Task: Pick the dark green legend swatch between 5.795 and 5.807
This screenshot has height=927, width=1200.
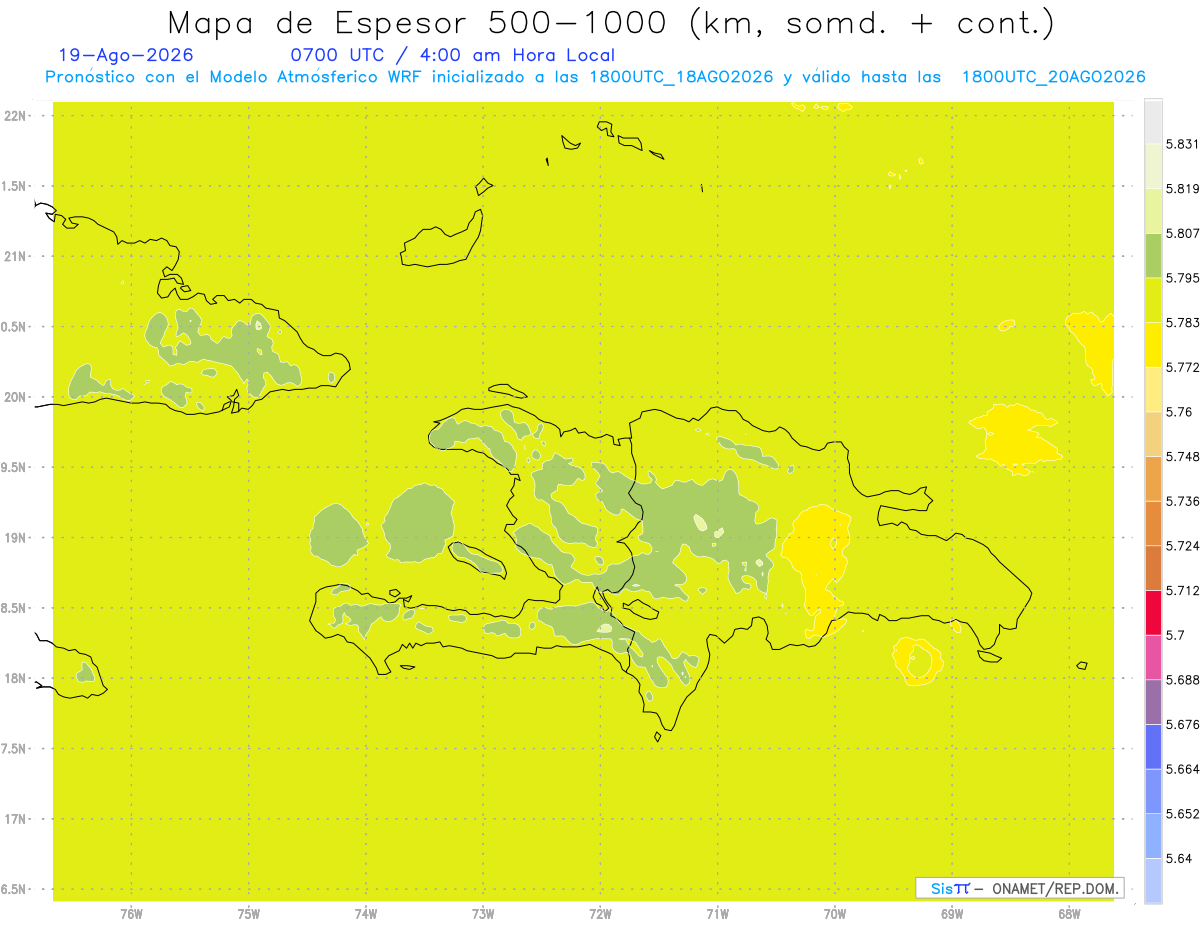Action: [1153, 255]
